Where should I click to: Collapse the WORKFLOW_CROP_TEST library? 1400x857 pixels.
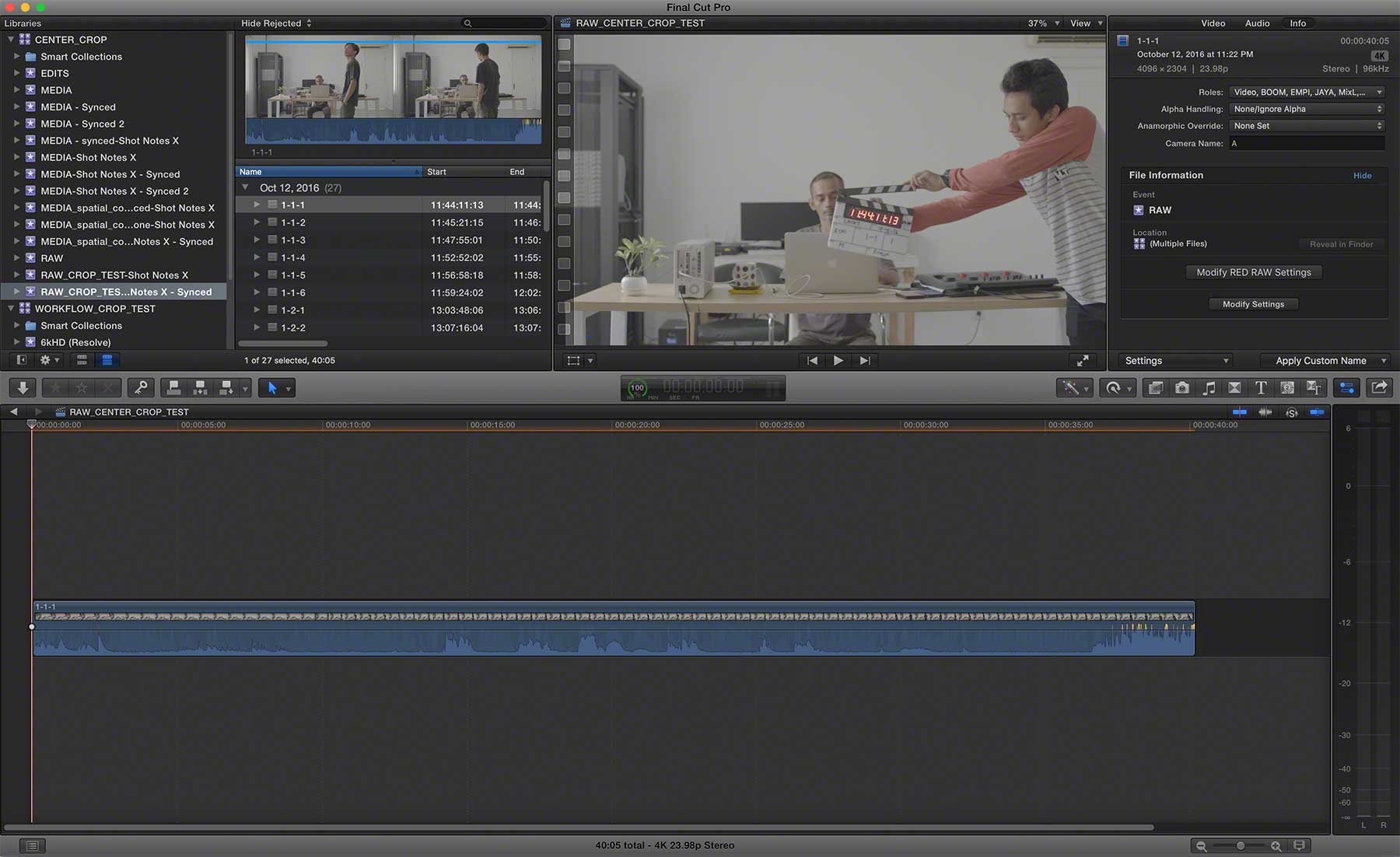[x=11, y=309]
